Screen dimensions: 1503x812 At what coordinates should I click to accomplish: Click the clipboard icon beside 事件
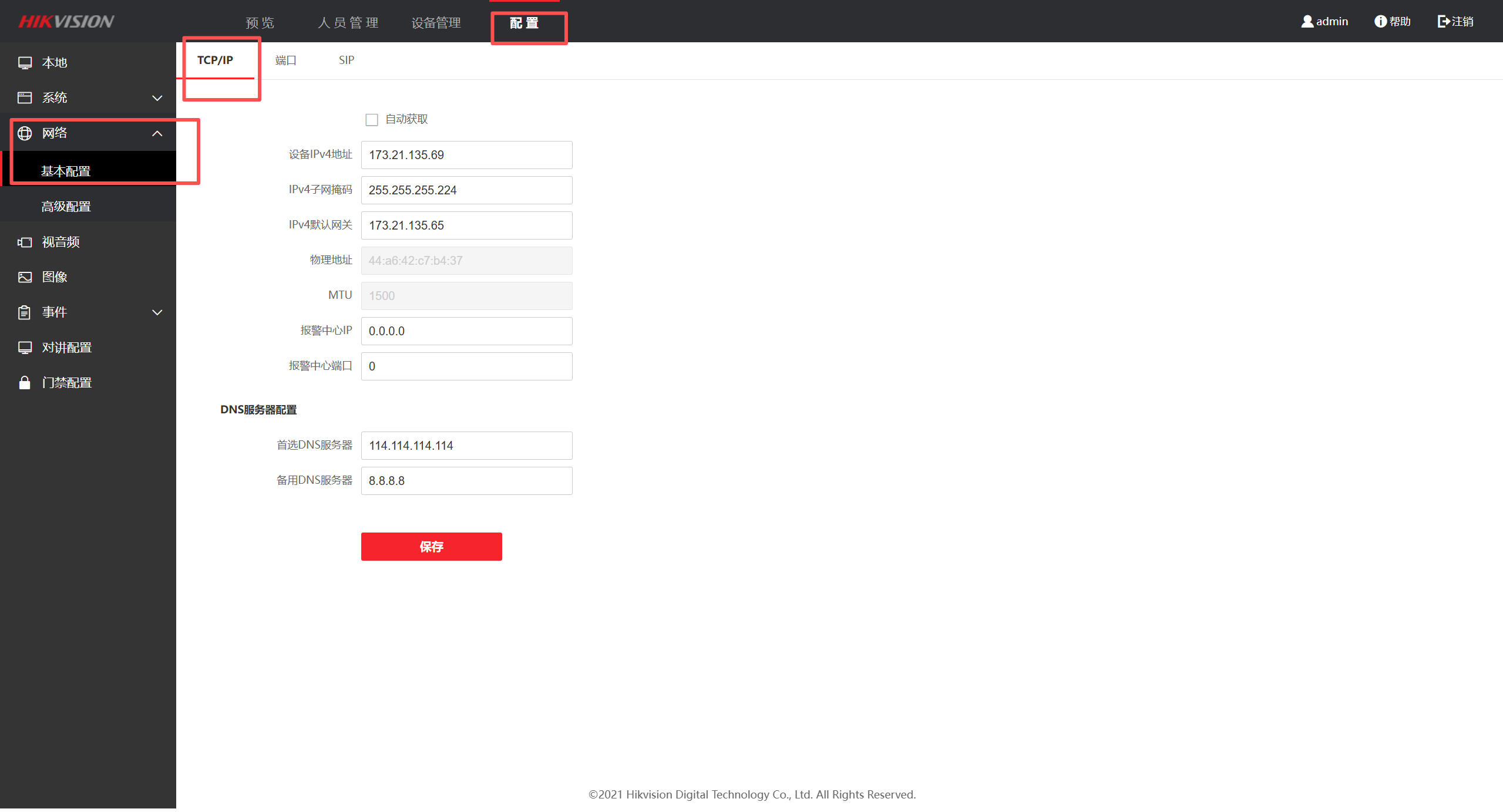25,312
